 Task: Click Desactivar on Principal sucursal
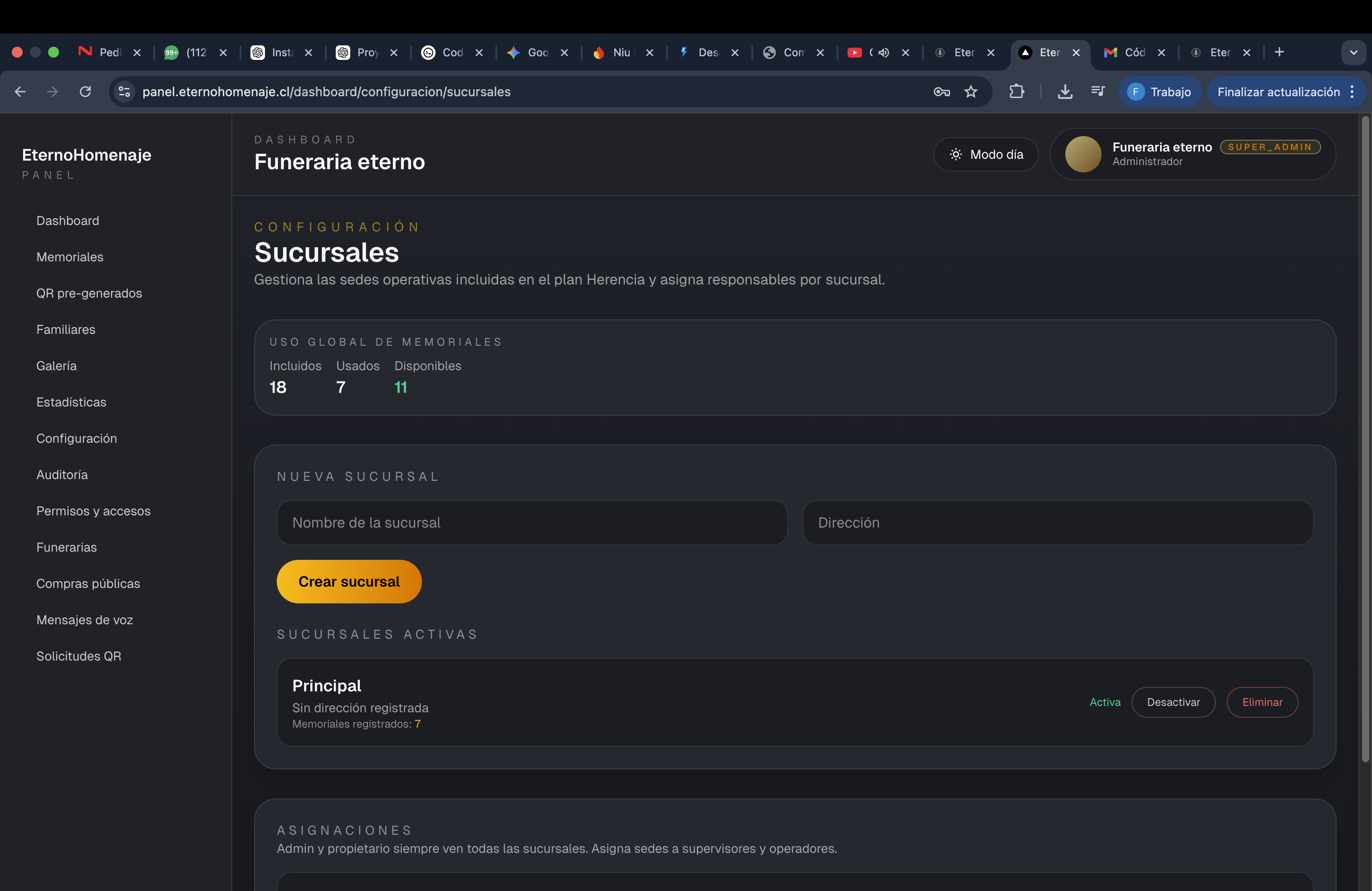point(1173,702)
